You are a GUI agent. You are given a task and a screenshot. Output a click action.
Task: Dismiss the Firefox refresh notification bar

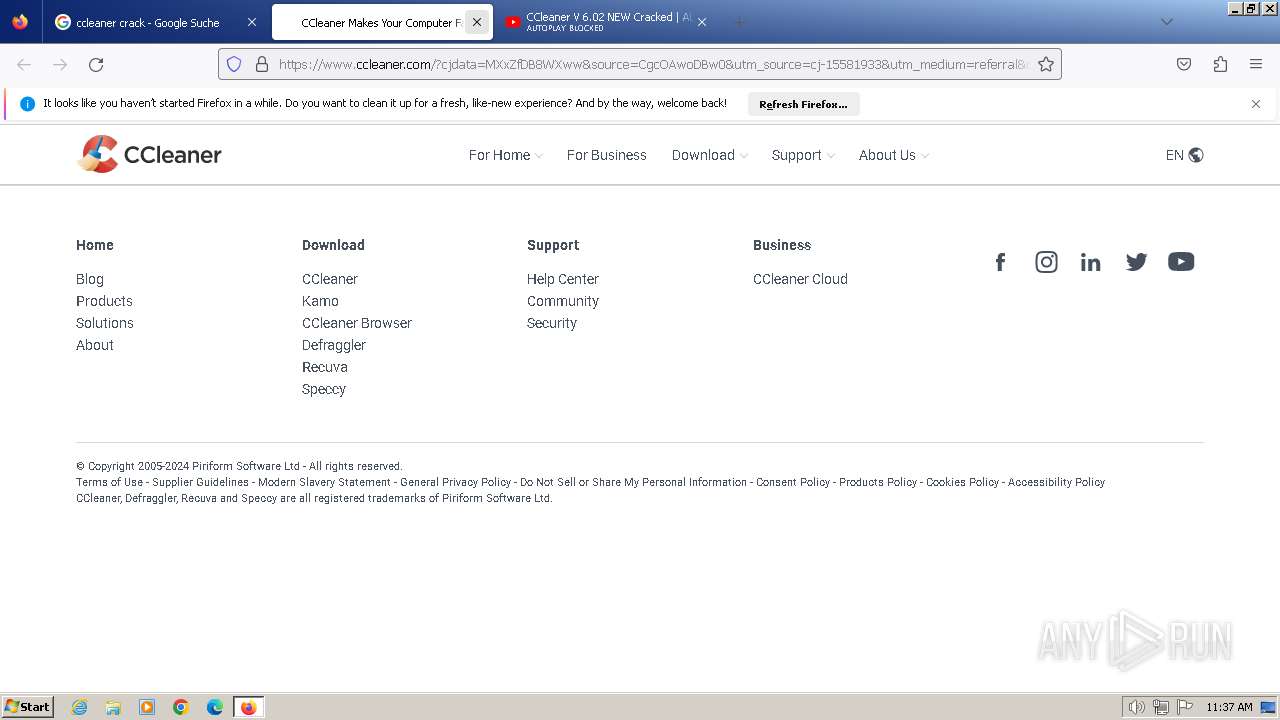point(1256,104)
